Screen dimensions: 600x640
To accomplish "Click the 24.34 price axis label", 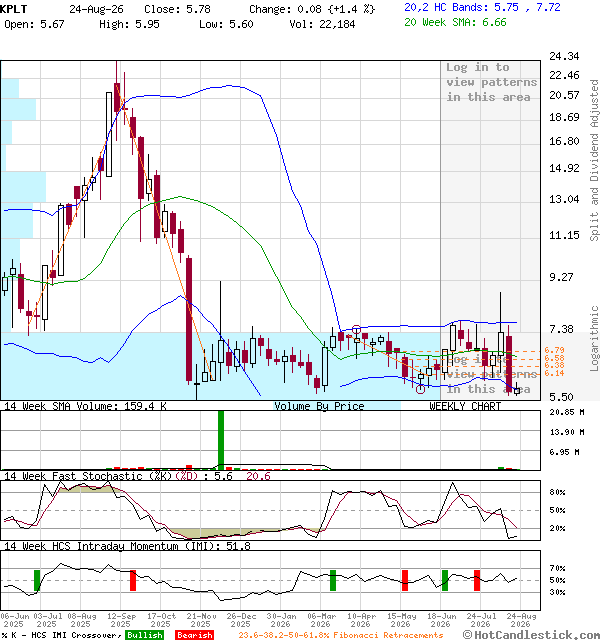I will [564, 56].
